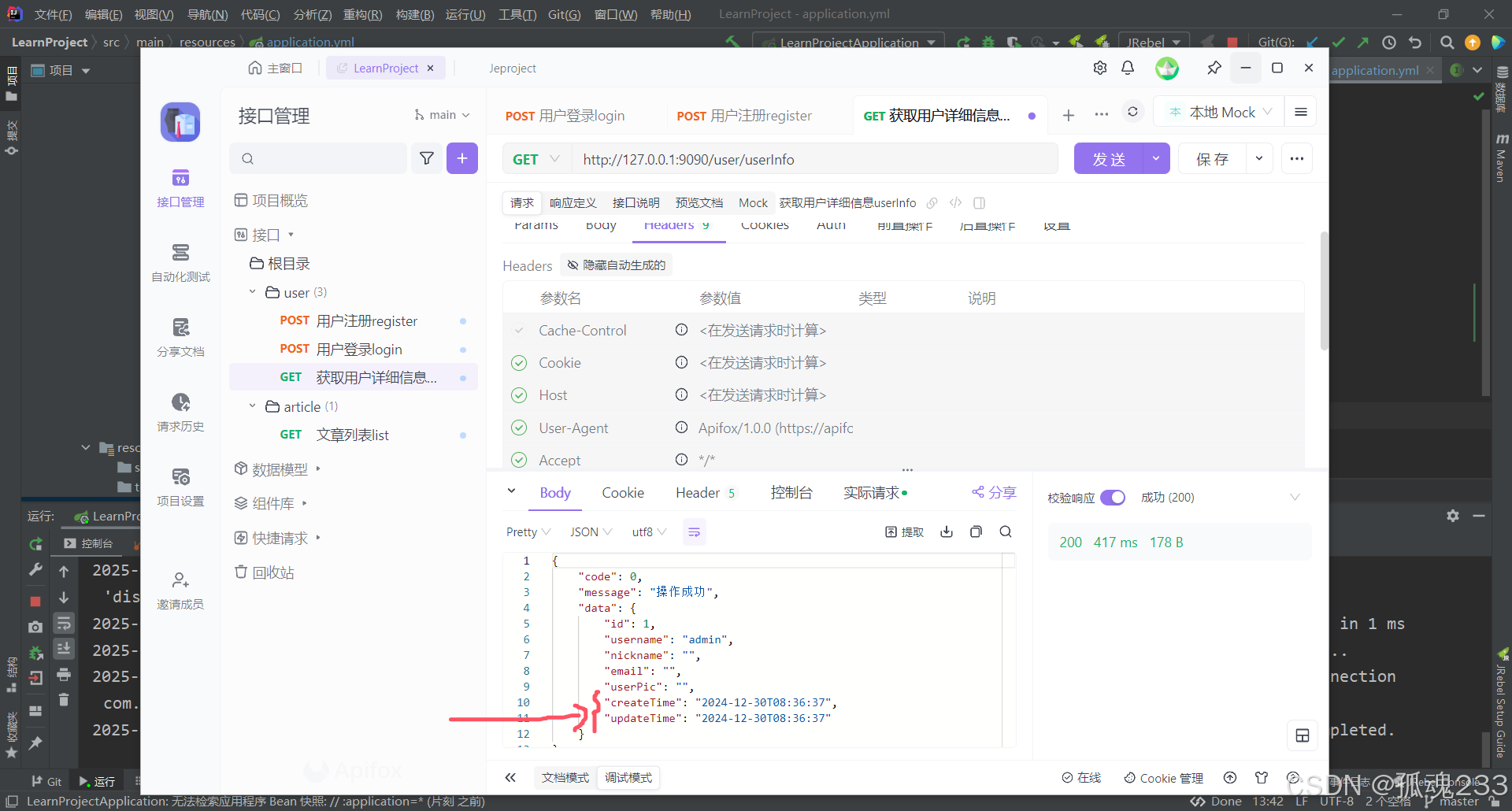Click the code generation icon next to userInfo
1512x811 pixels.
(x=955, y=202)
